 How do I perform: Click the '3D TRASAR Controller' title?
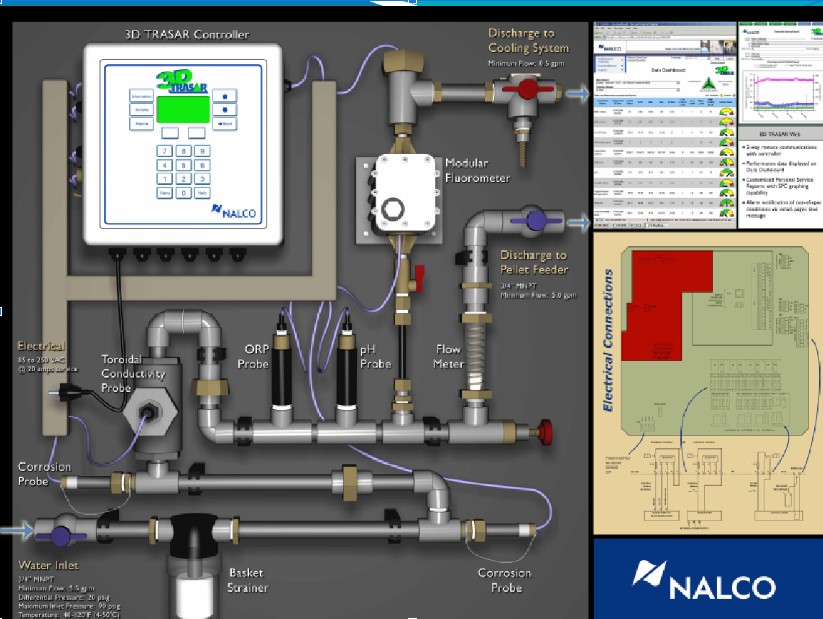pos(187,35)
